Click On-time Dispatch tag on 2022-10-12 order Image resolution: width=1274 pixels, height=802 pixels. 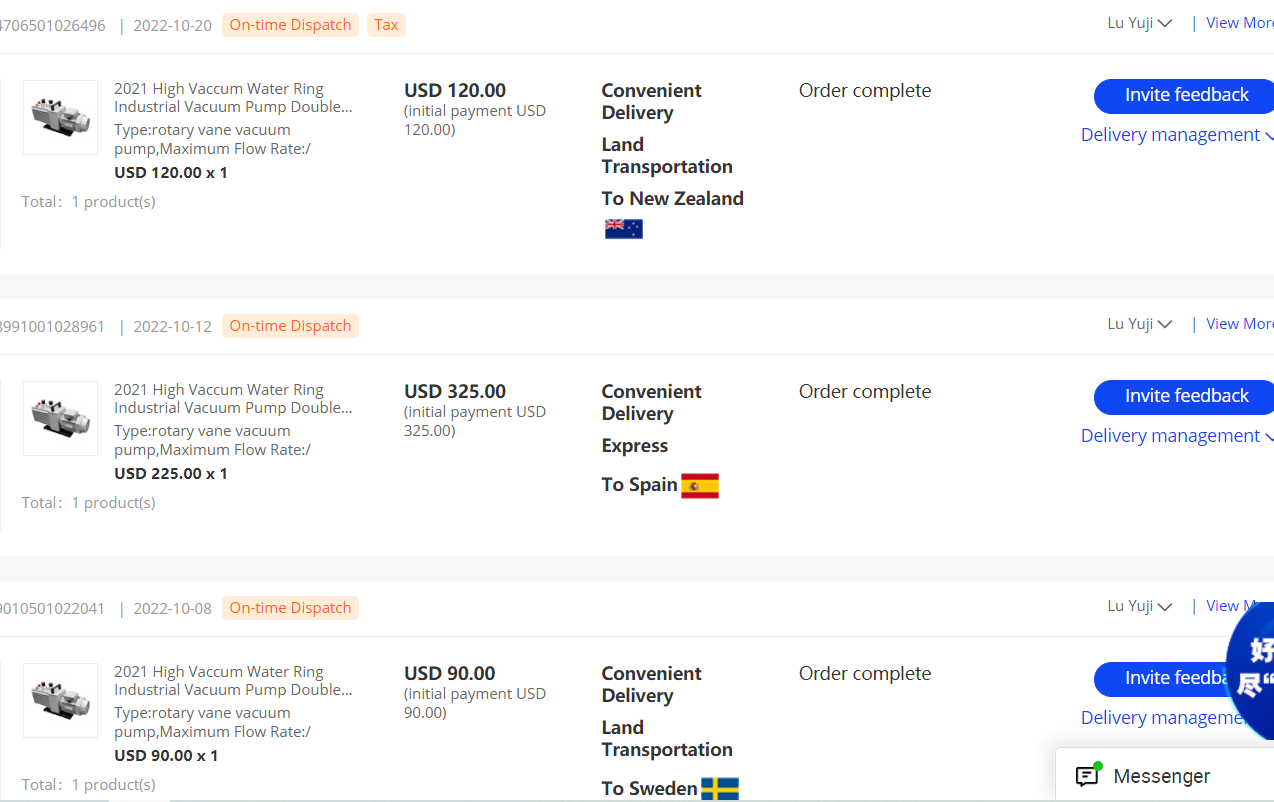point(290,326)
